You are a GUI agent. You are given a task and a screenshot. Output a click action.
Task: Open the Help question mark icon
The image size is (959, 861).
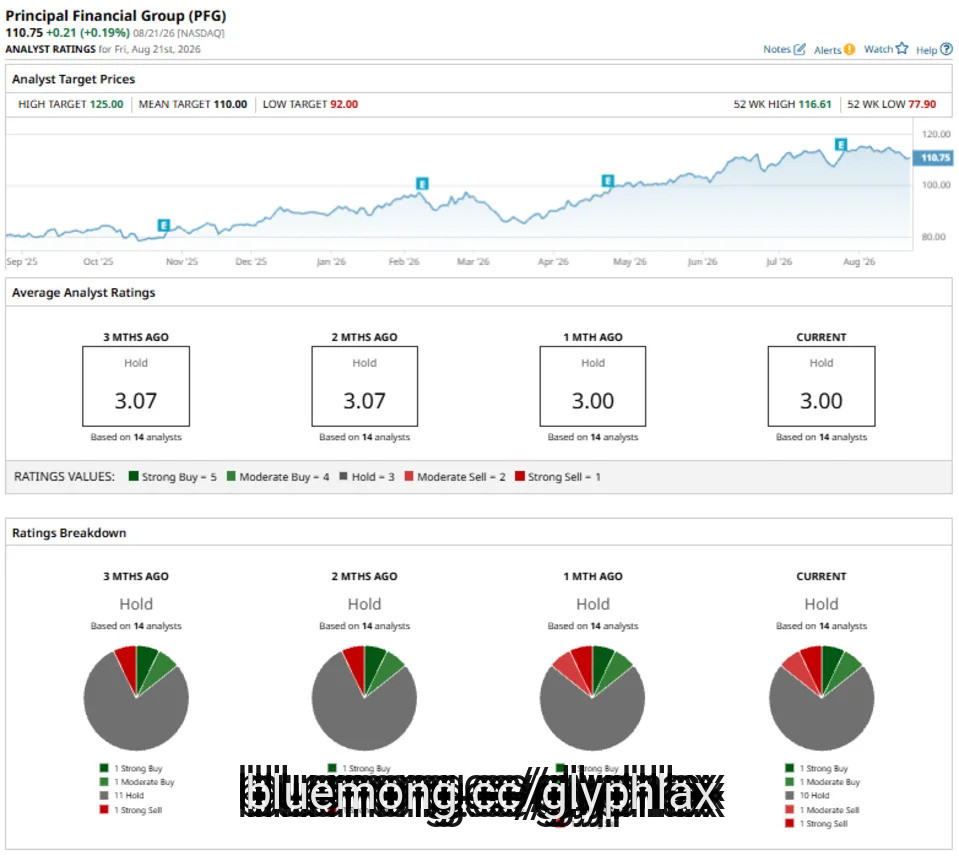946,49
